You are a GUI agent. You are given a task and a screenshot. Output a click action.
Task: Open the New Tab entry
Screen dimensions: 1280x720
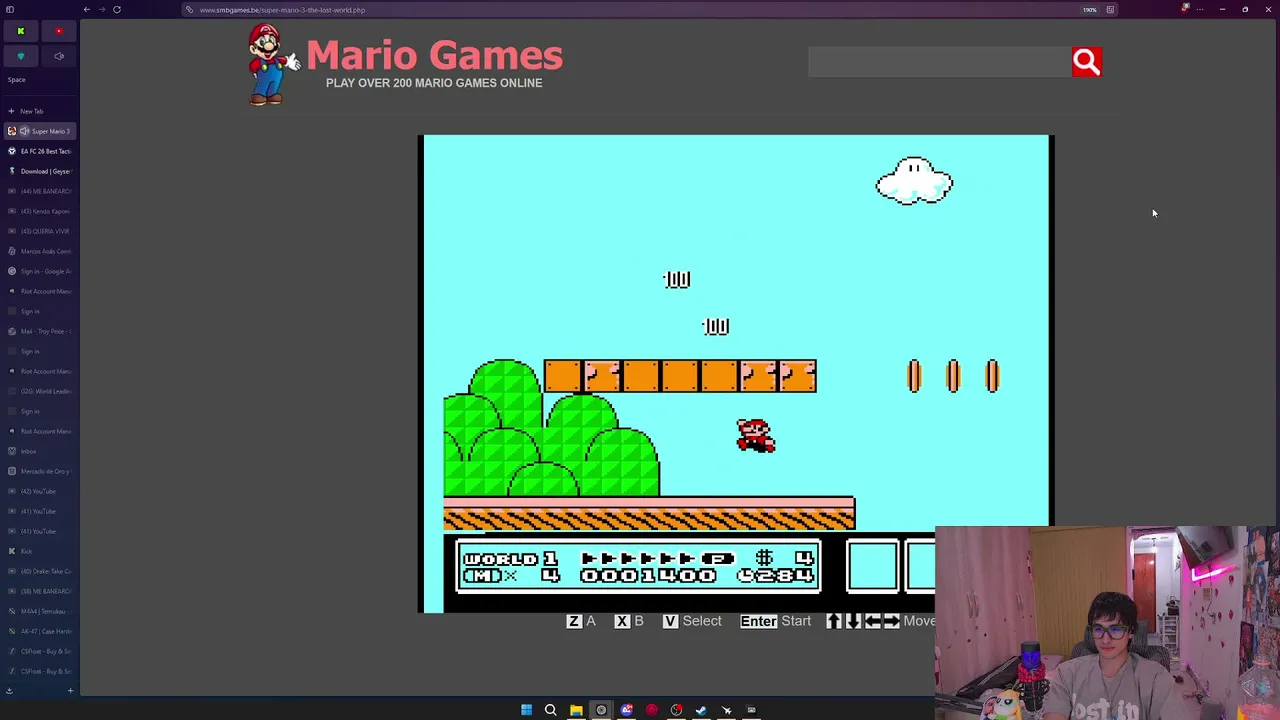click(x=40, y=111)
